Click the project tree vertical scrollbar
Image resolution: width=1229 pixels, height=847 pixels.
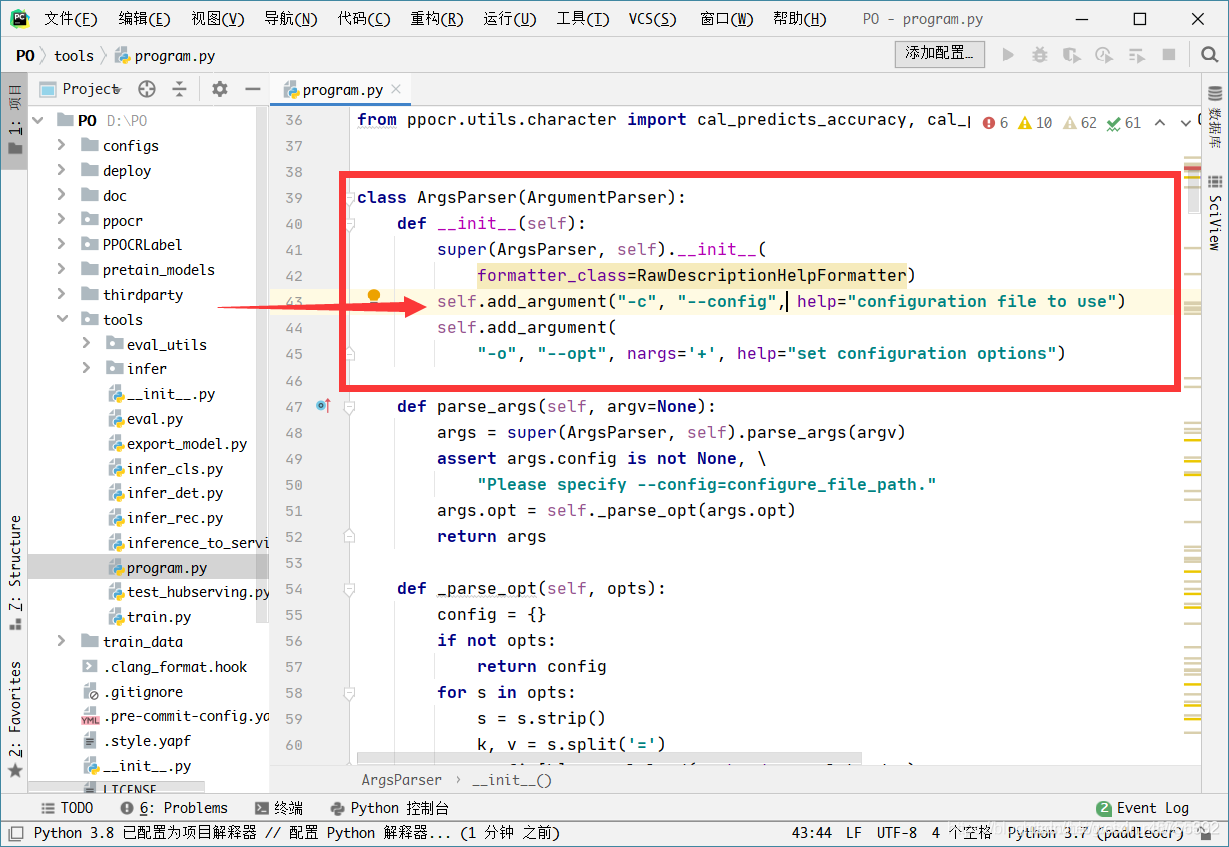(262, 365)
